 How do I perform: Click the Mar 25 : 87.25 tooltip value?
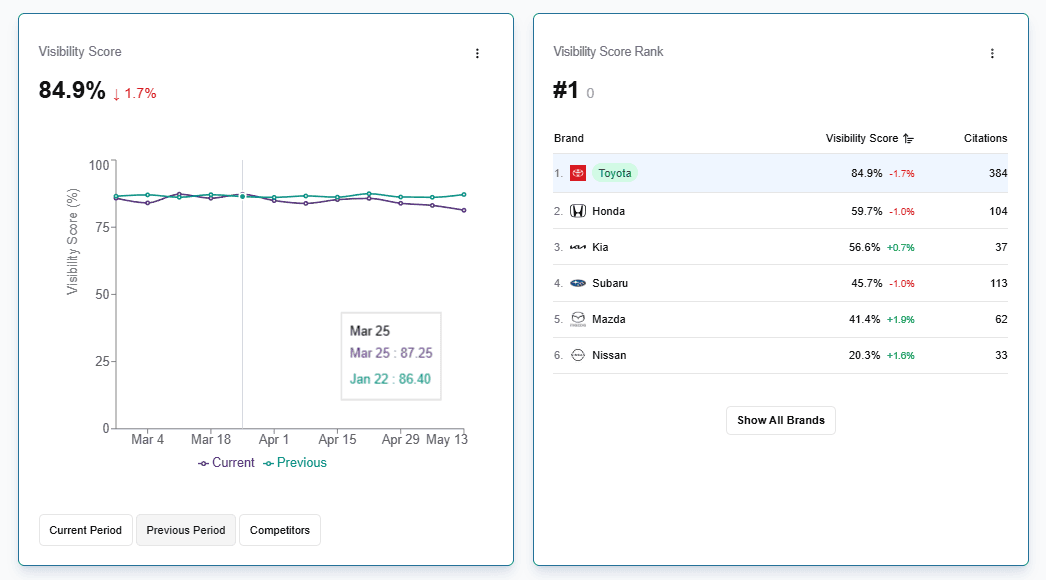[391, 353]
